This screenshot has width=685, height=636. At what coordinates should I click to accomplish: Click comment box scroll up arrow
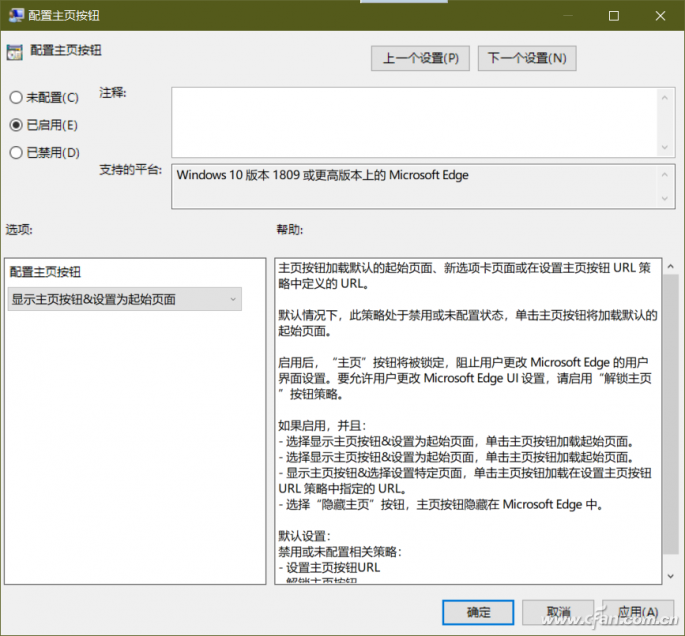[664, 98]
